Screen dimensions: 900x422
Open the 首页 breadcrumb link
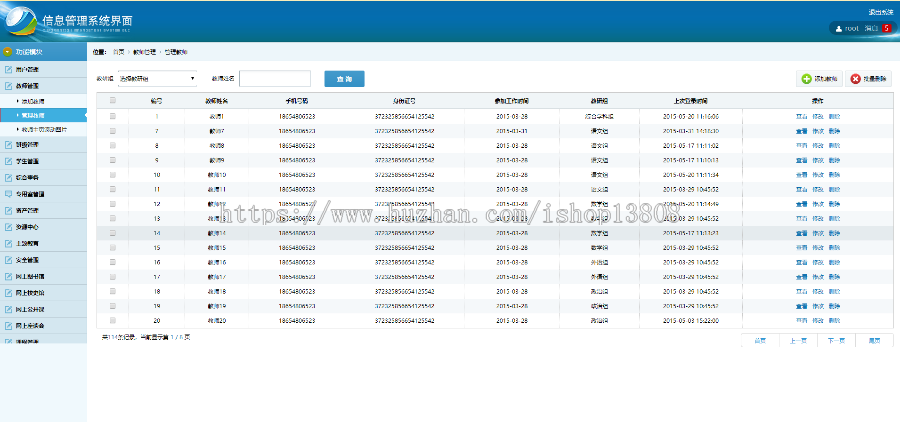[x=119, y=52]
